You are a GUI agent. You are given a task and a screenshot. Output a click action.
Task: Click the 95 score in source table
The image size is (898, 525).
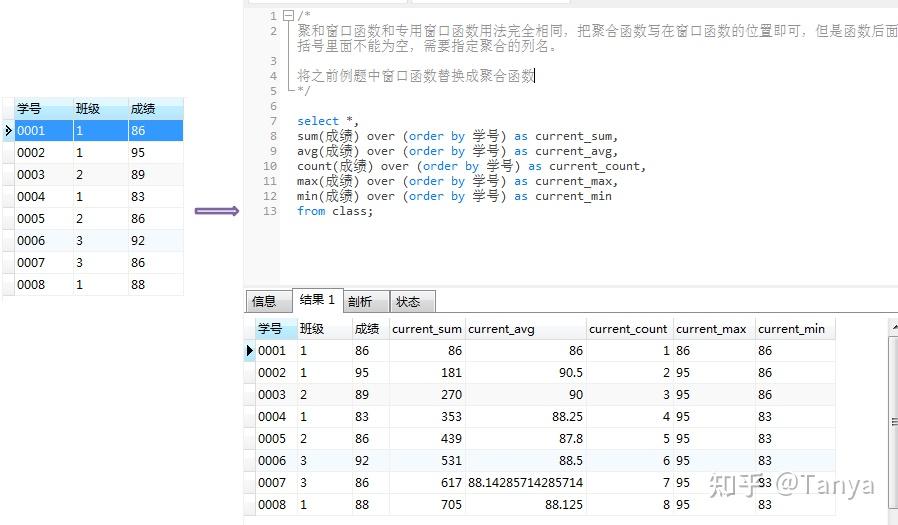tap(138, 152)
